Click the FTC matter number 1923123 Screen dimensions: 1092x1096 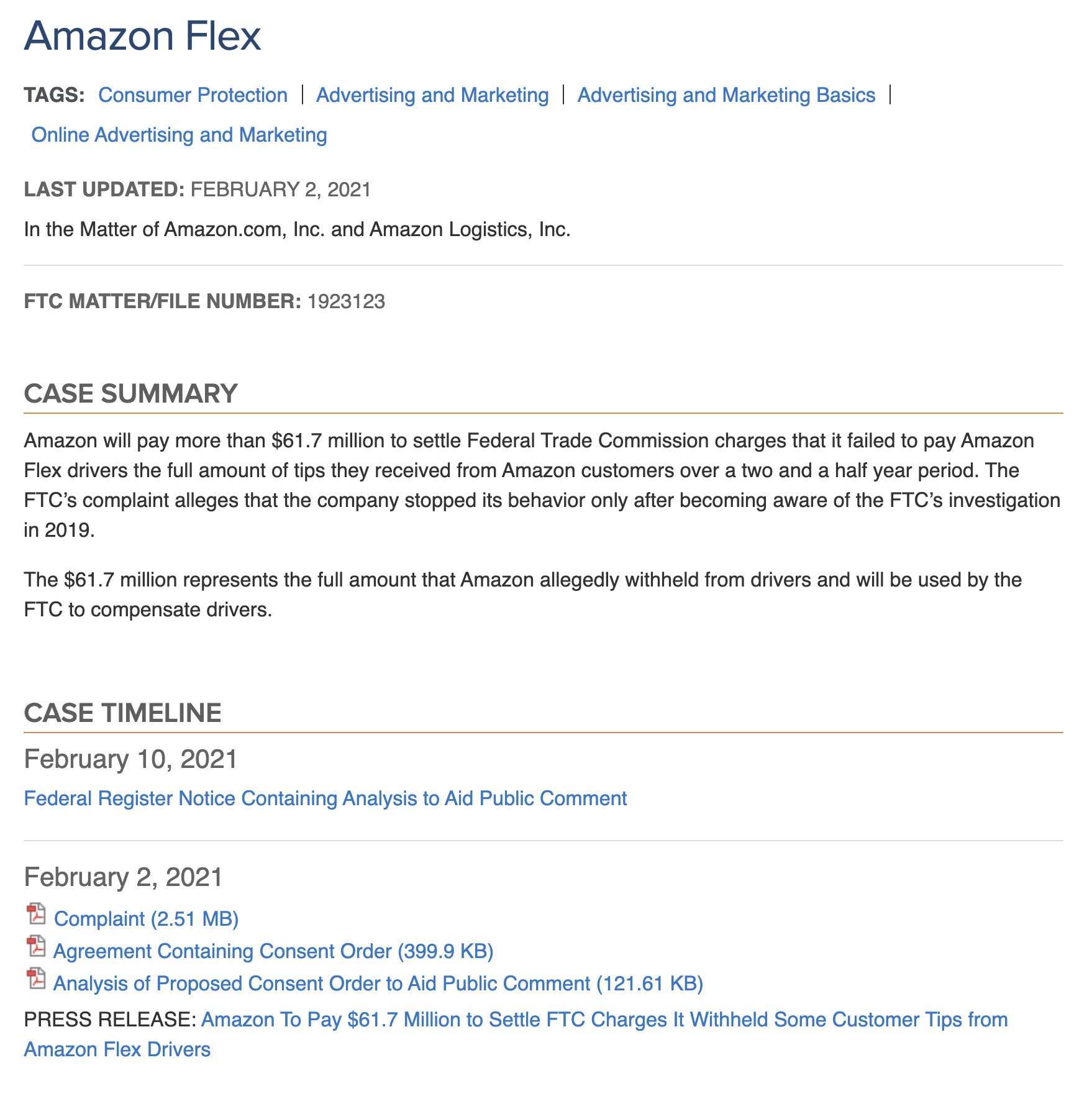pos(346,301)
